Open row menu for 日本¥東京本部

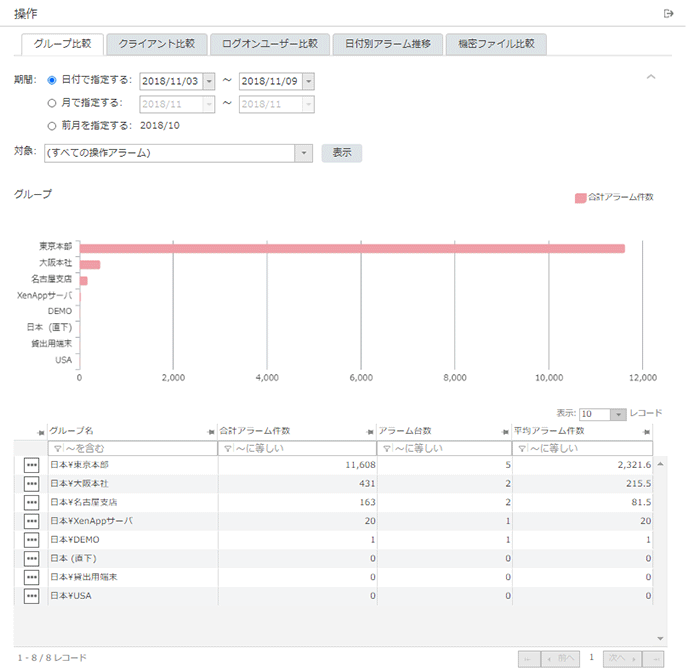coord(31,465)
